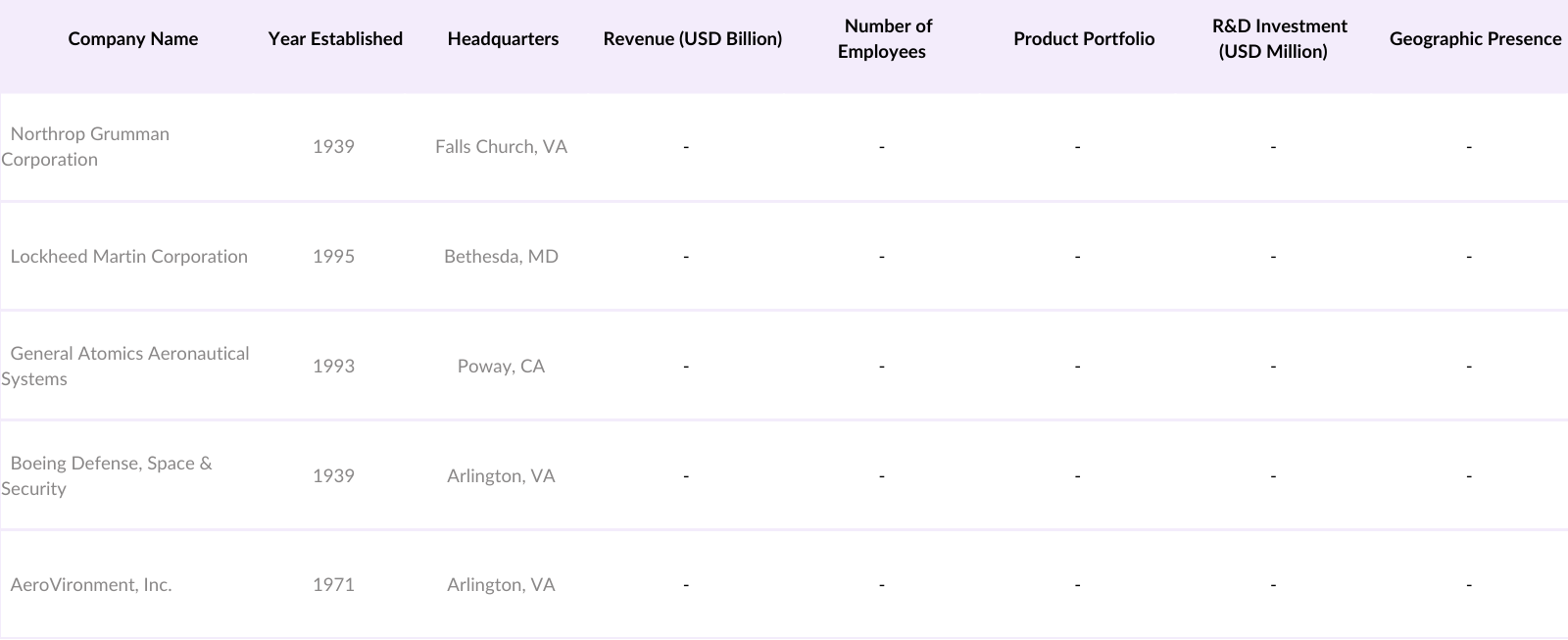Click AeroVironment's Arlington, VA headquarters cell
This screenshot has width=1568, height=640.
[501, 585]
